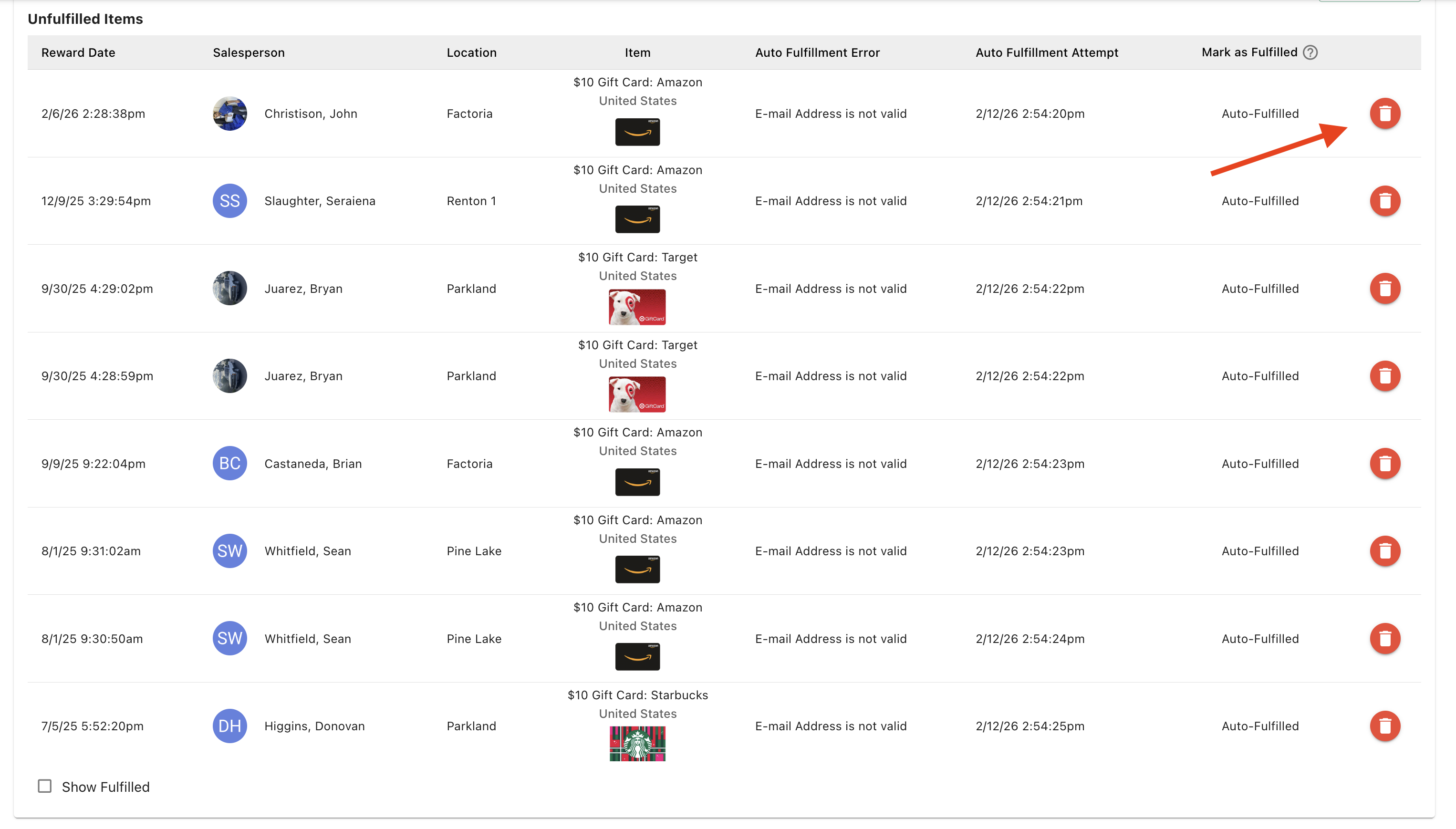Click the SW avatar in 9:30:50am row
The image size is (1456, 829).
point(229,638)
